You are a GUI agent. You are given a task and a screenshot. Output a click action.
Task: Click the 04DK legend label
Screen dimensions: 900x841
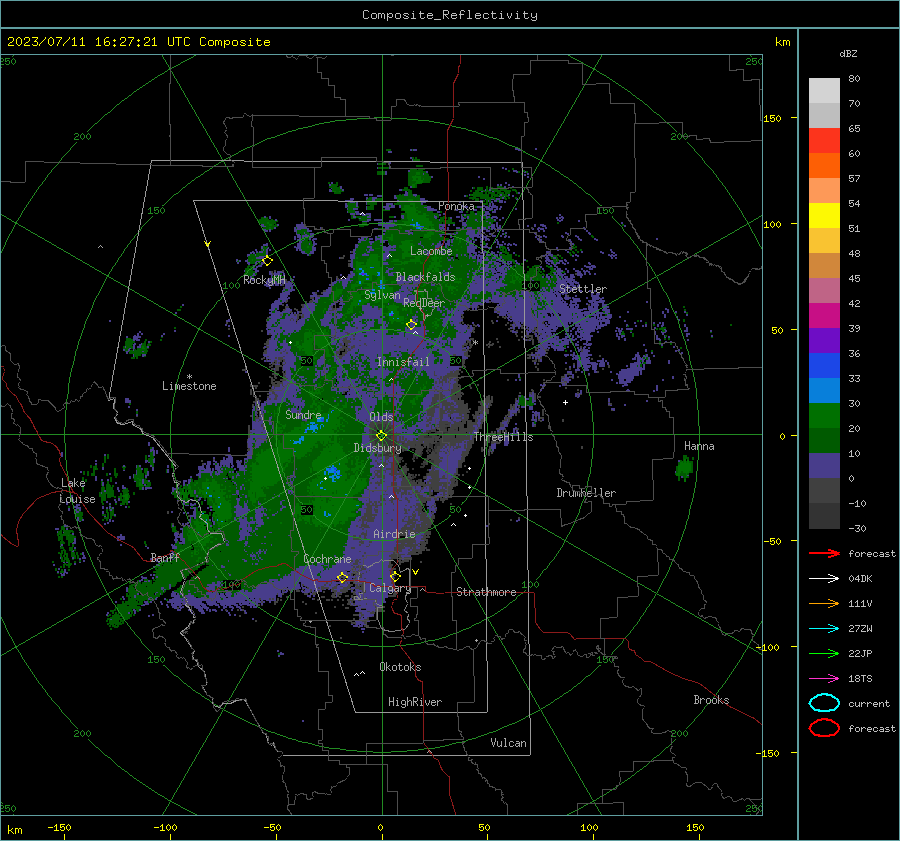pyautogui.click(x=860, y=578)
